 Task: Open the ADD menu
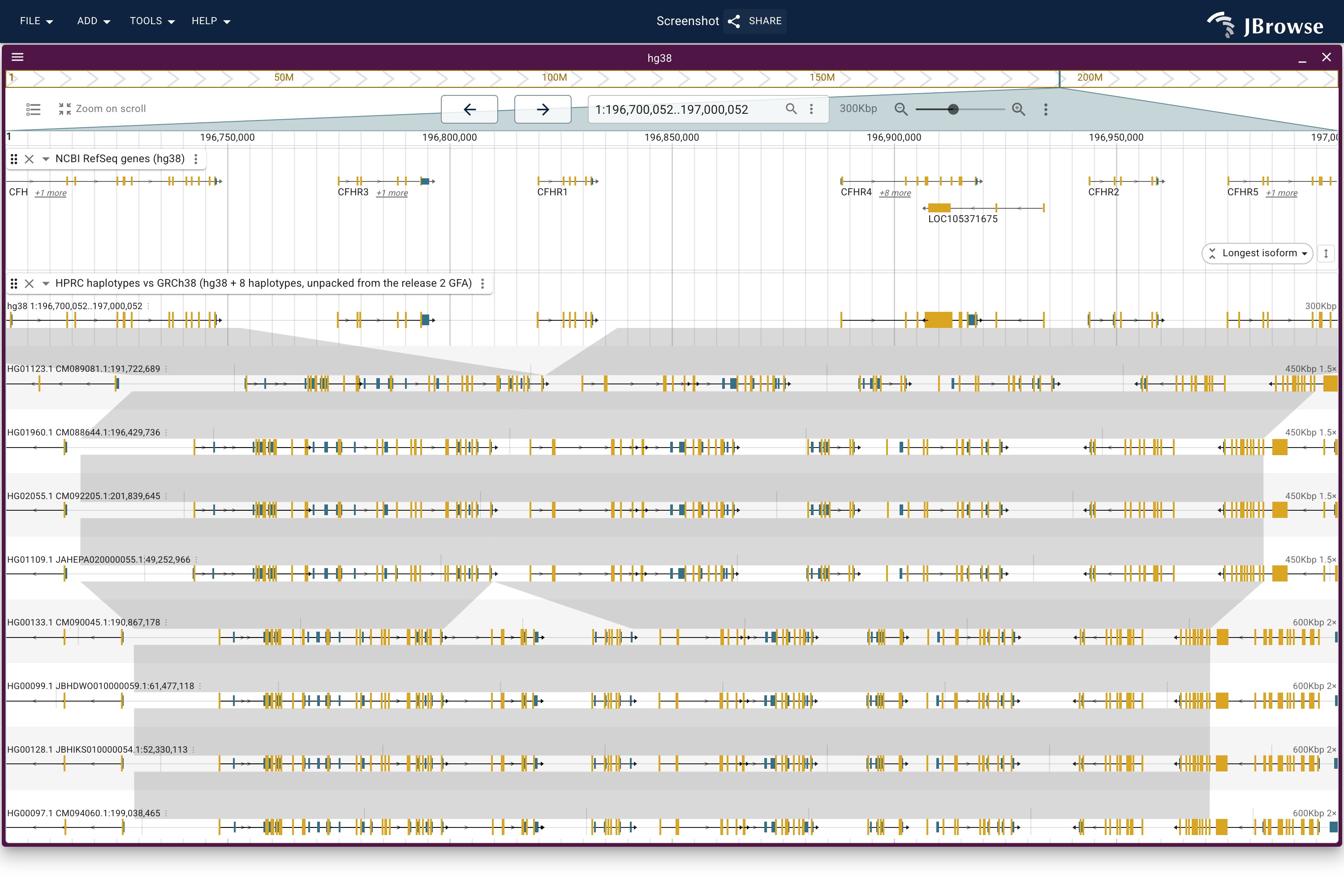pyautogui.click(x=94, y=21)
